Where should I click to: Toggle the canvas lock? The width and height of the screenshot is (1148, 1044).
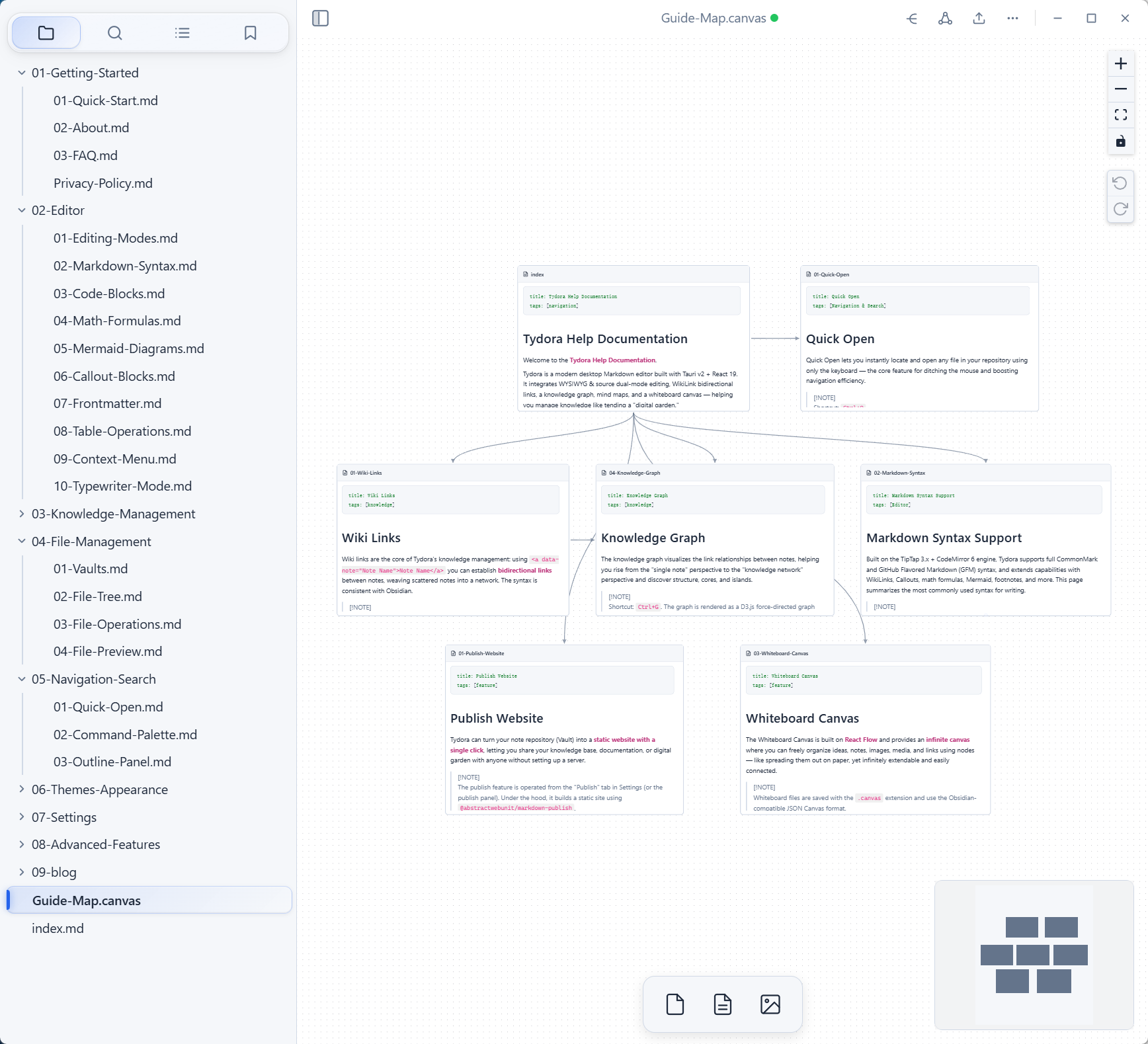(x=1121, y=141)
